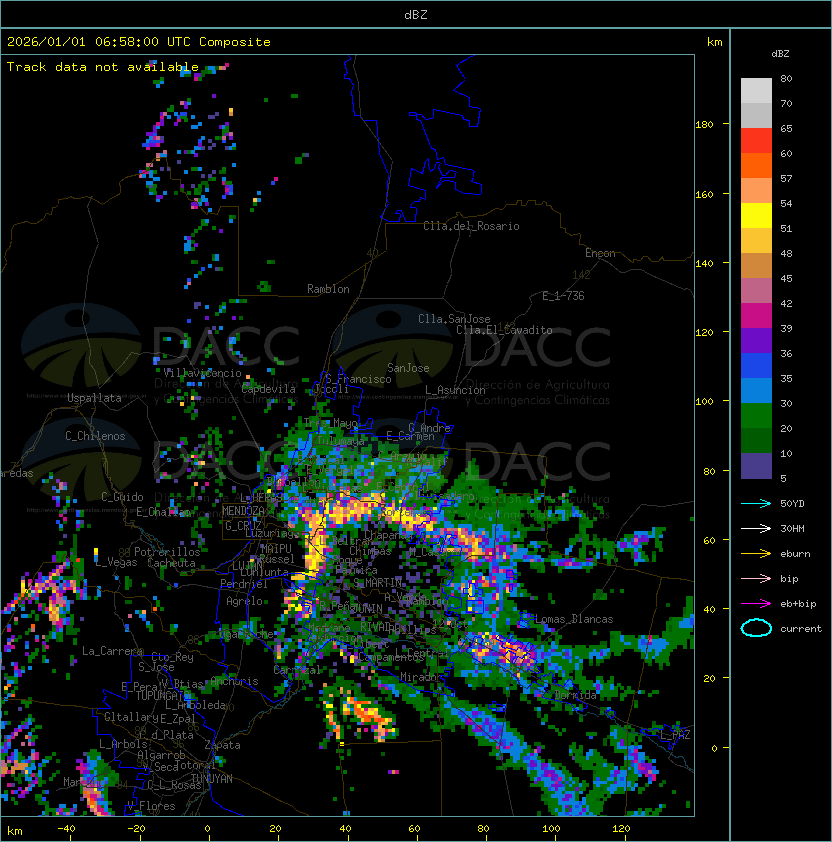Select the red 60-65 dBZ swatch
832x842 pixels.
(756, 141)
